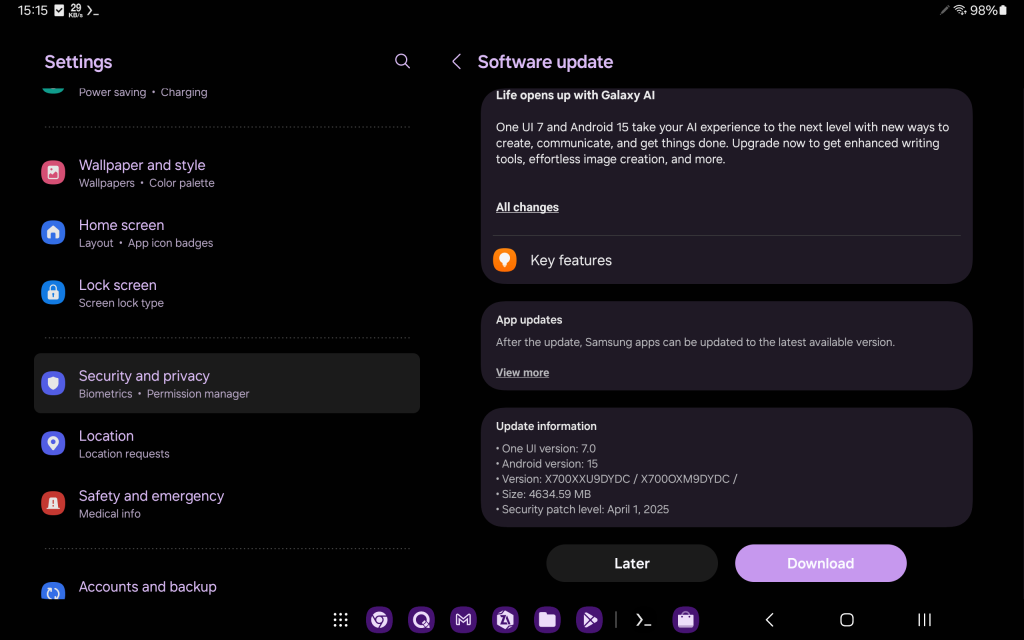Screen dimensions: 1024x640
Task: Tap the navigation back button
Action: (769, 620)
